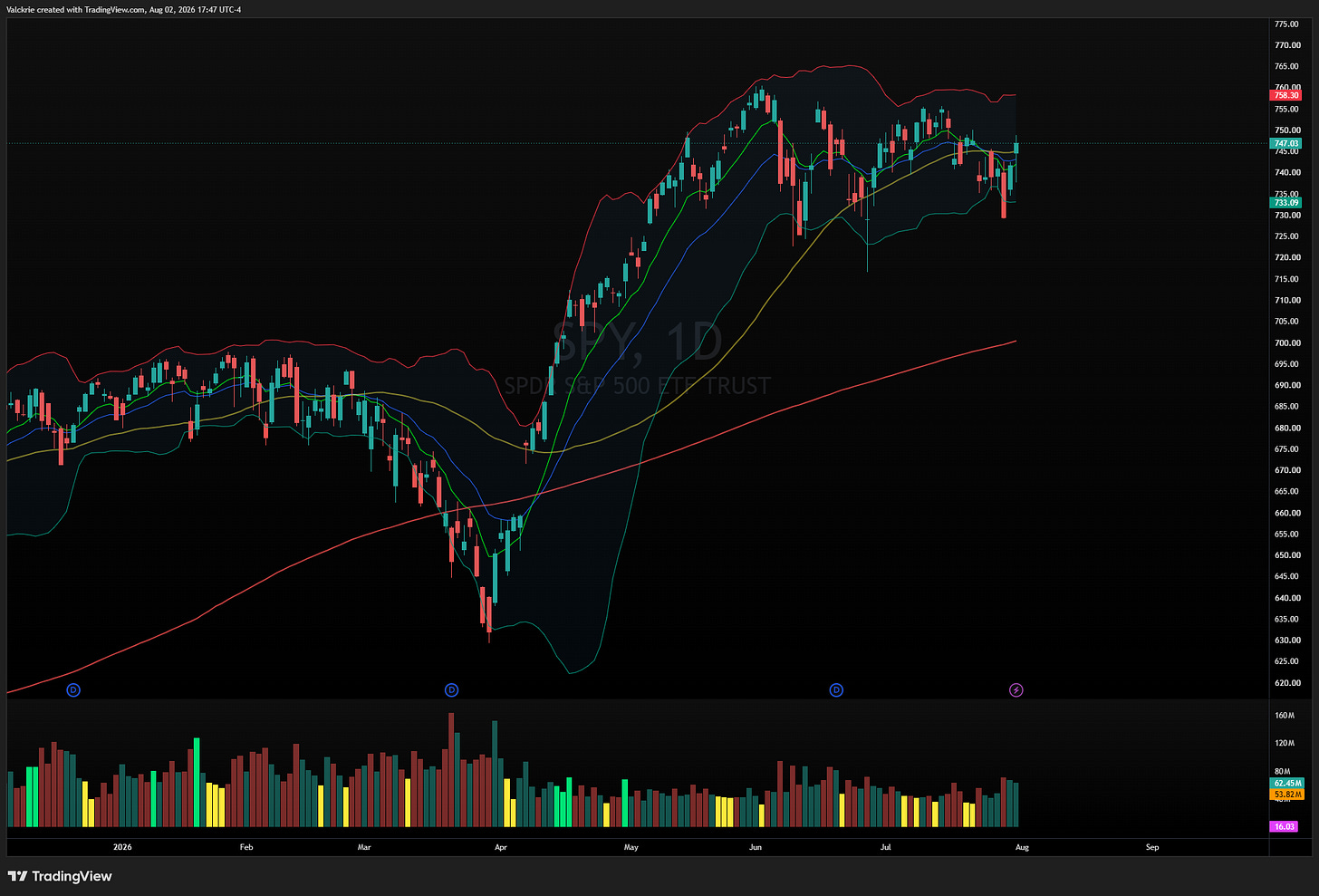Viewport: 1319px width, 896px height.
Task: Click the purple earnings lightning marker
Action: [1016, 690]
